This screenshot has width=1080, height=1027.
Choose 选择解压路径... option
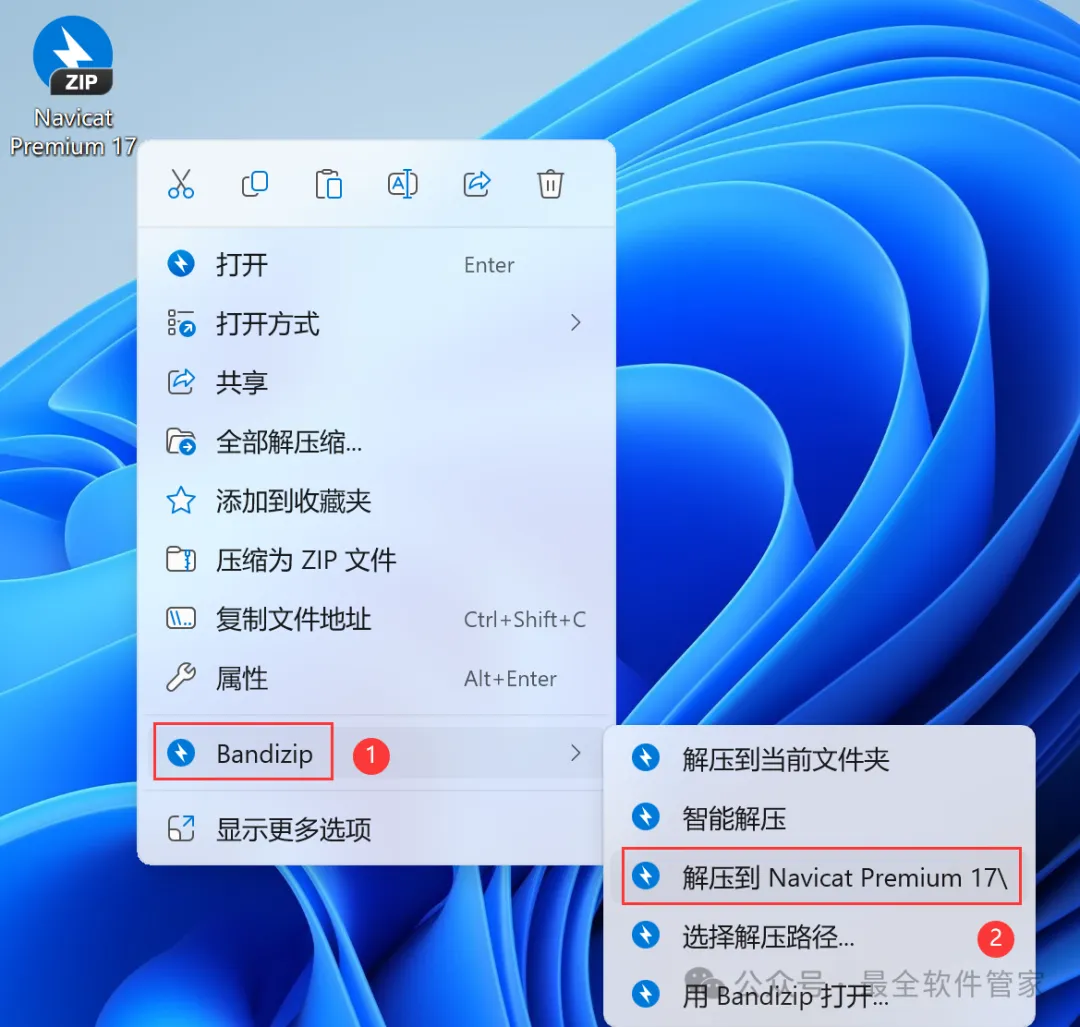819,936
